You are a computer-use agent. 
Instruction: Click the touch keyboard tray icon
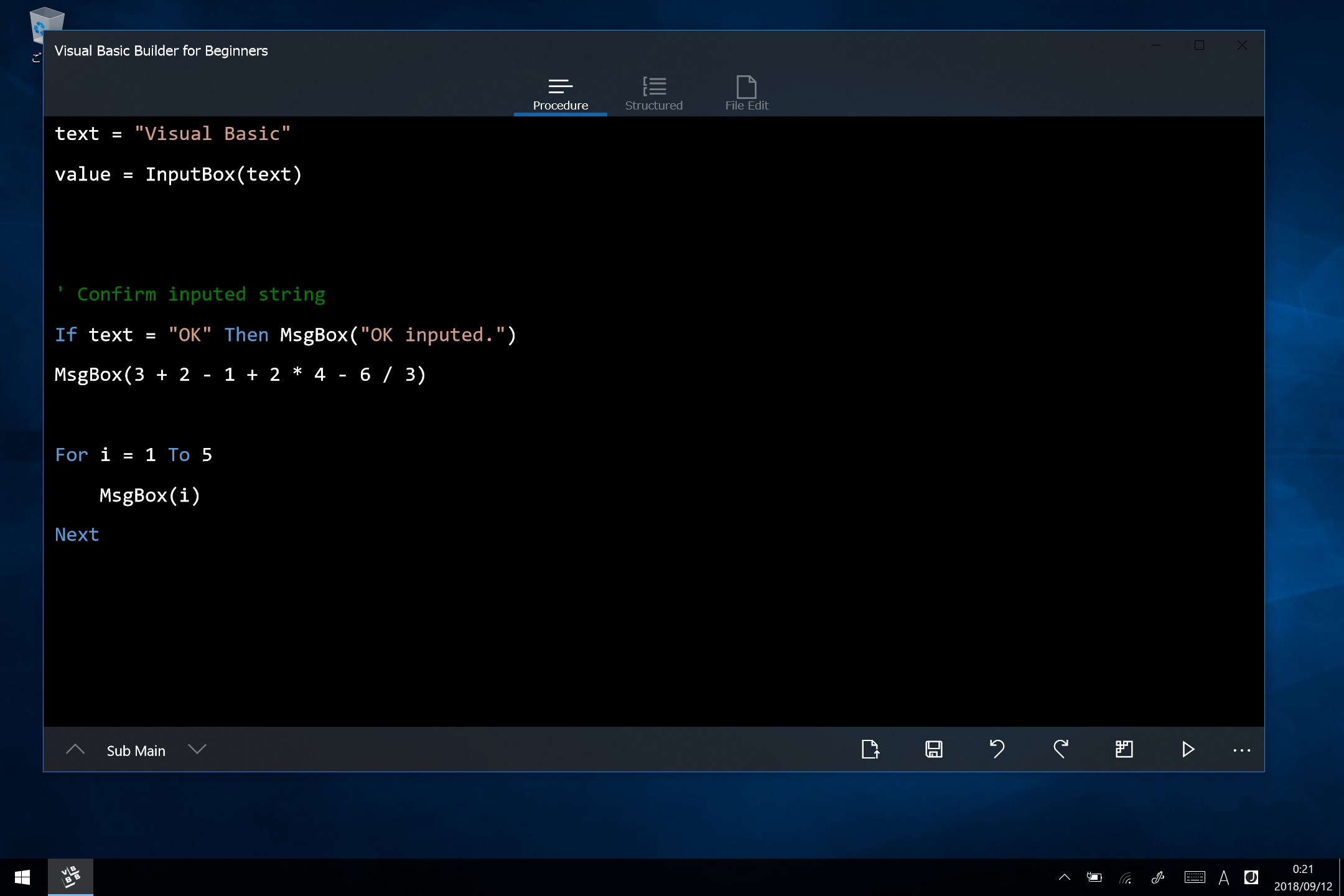1194,877
